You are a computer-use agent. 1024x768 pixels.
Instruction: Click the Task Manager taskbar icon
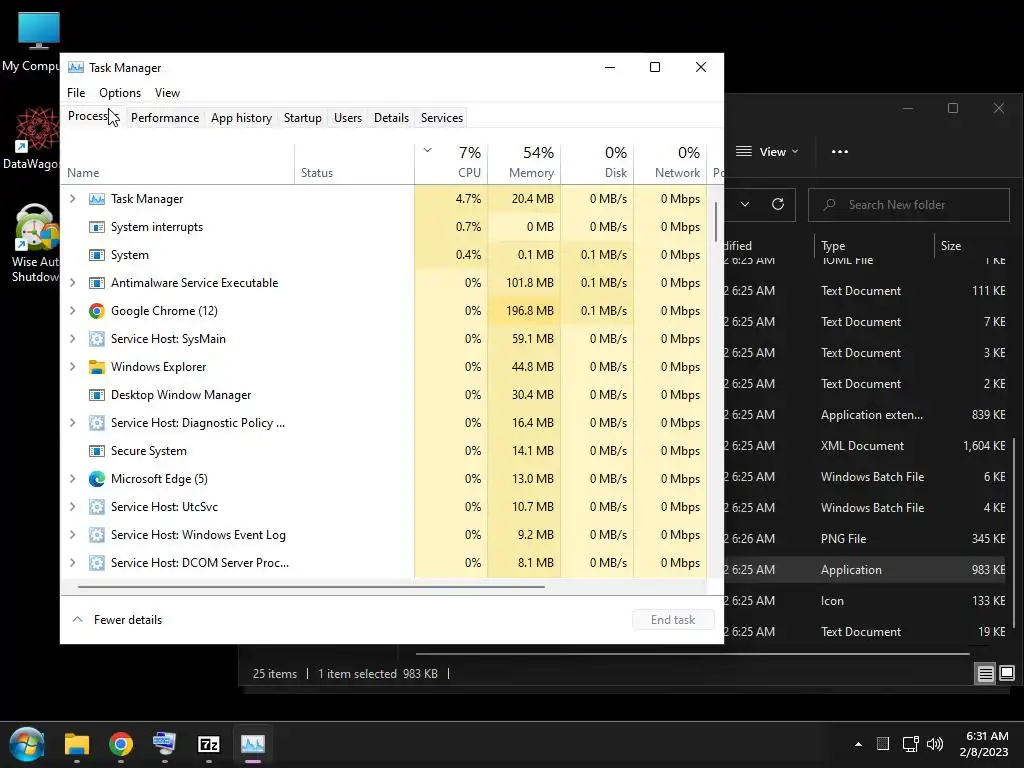(x=253, y=744)
